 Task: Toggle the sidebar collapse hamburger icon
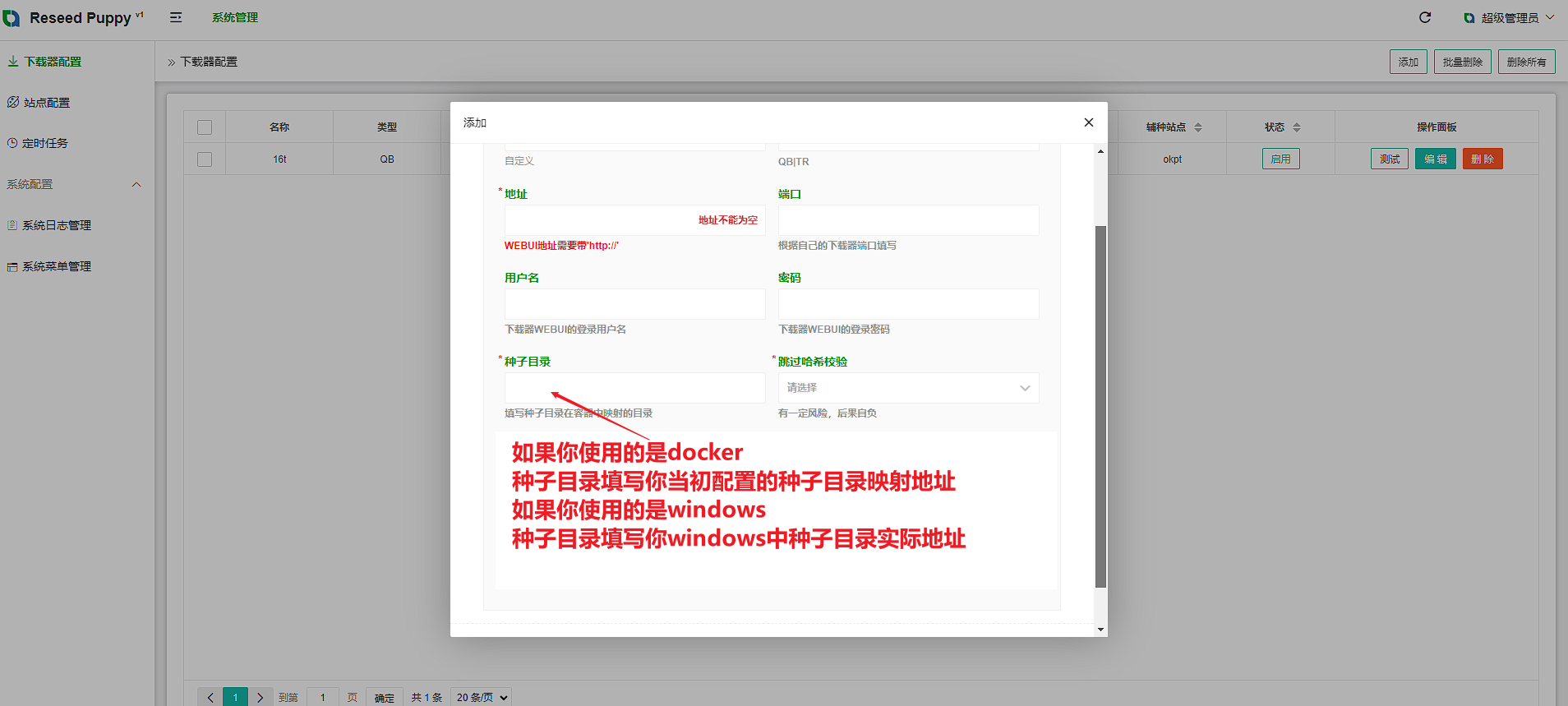click(176, 17)
